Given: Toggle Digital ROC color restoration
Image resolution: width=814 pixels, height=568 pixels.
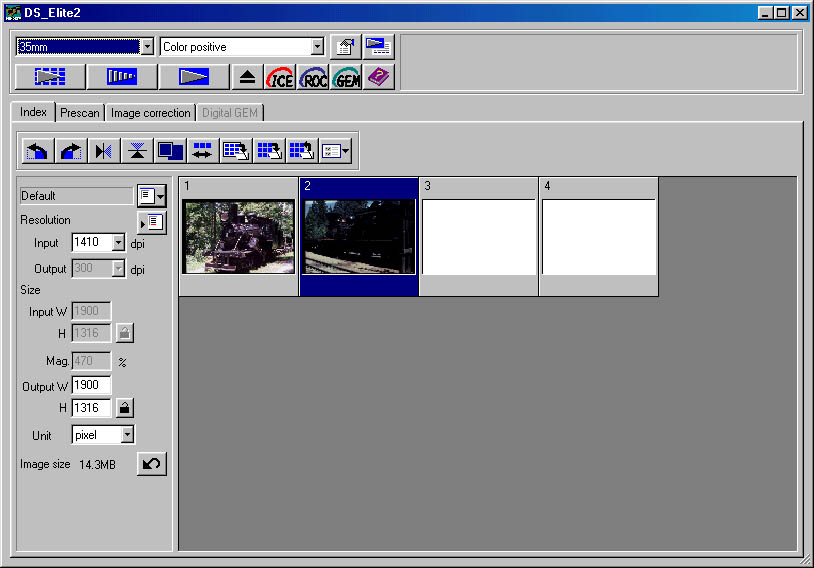Looking at the screenshot, I should point(313,77).
